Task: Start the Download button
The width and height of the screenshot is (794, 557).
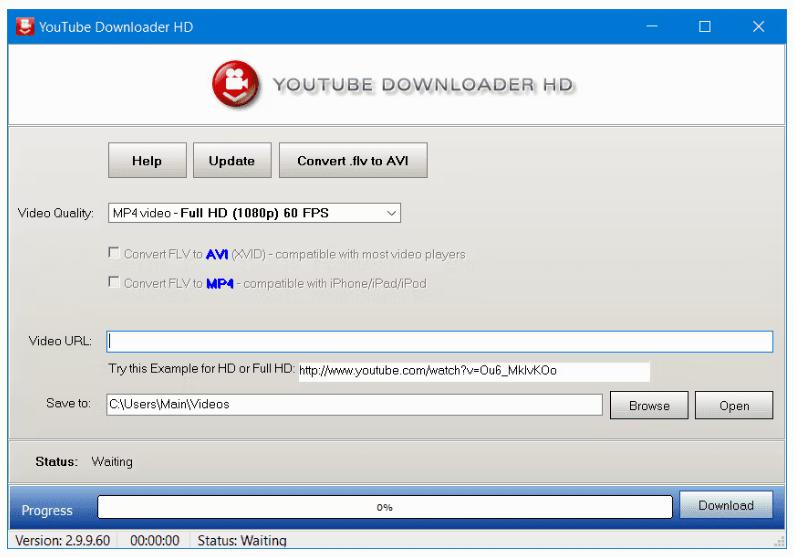Action: (x=726, y=506)
